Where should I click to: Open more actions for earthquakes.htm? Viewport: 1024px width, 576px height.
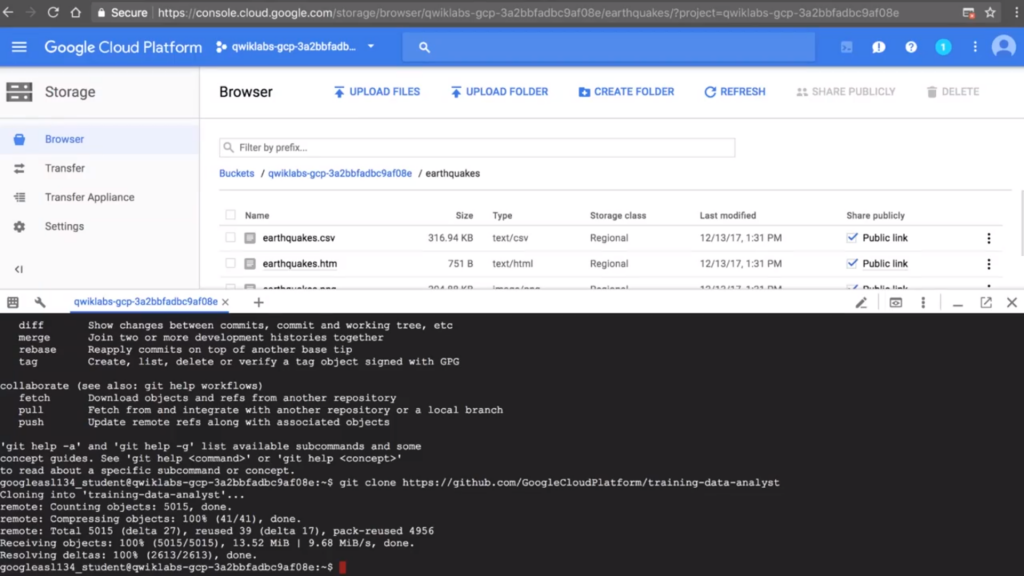(989, 264)
